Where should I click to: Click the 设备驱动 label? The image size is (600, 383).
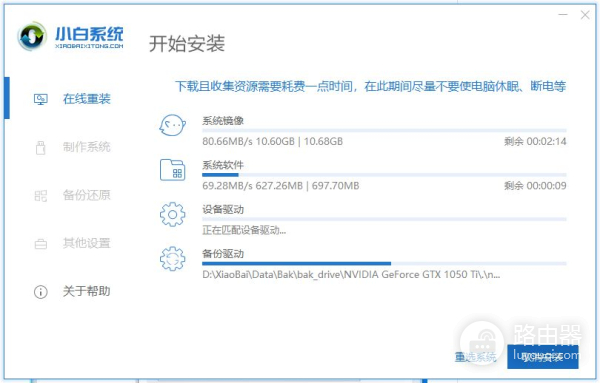tap(223, 210)
